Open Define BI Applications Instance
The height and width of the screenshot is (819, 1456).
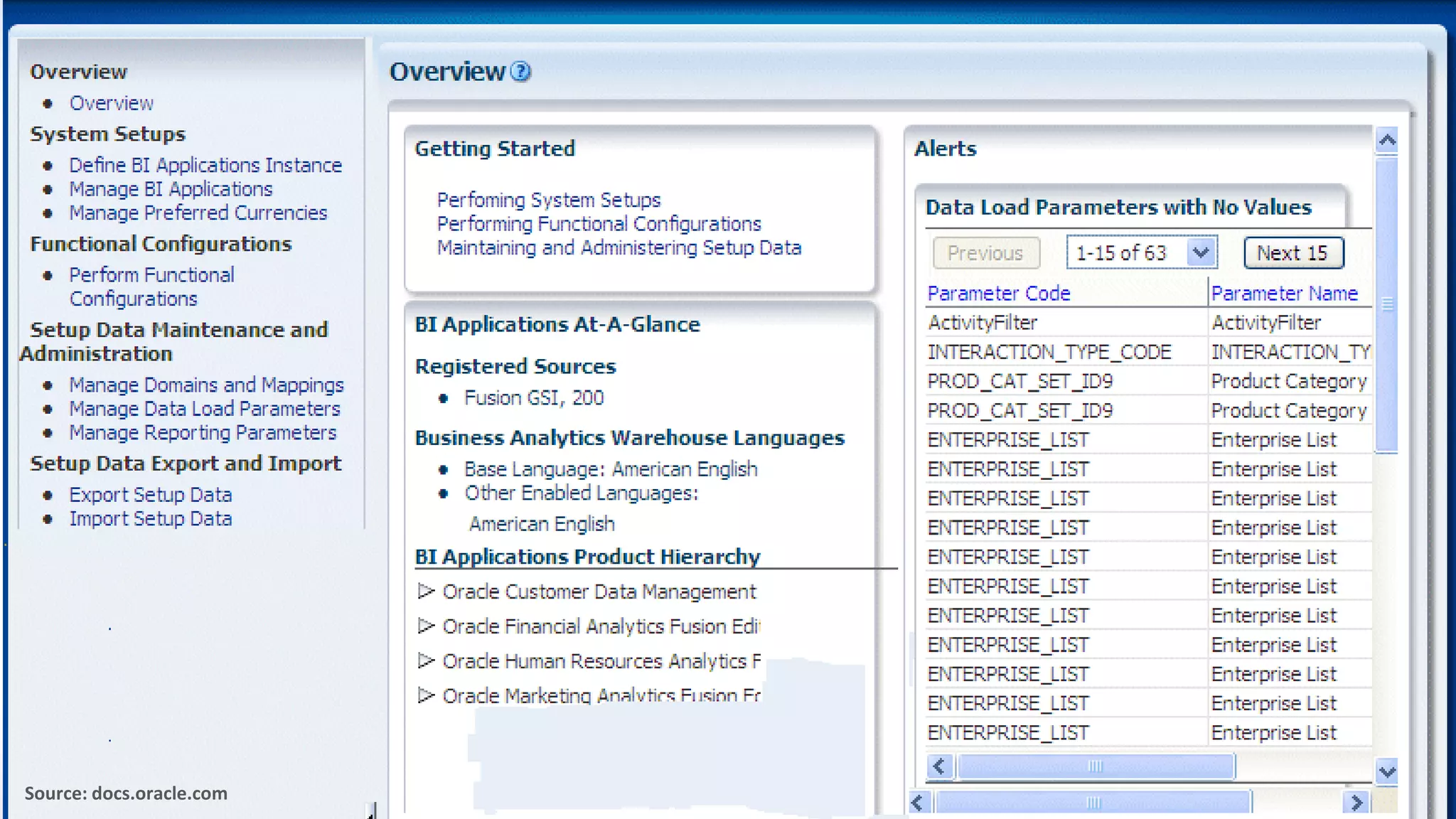205,165
